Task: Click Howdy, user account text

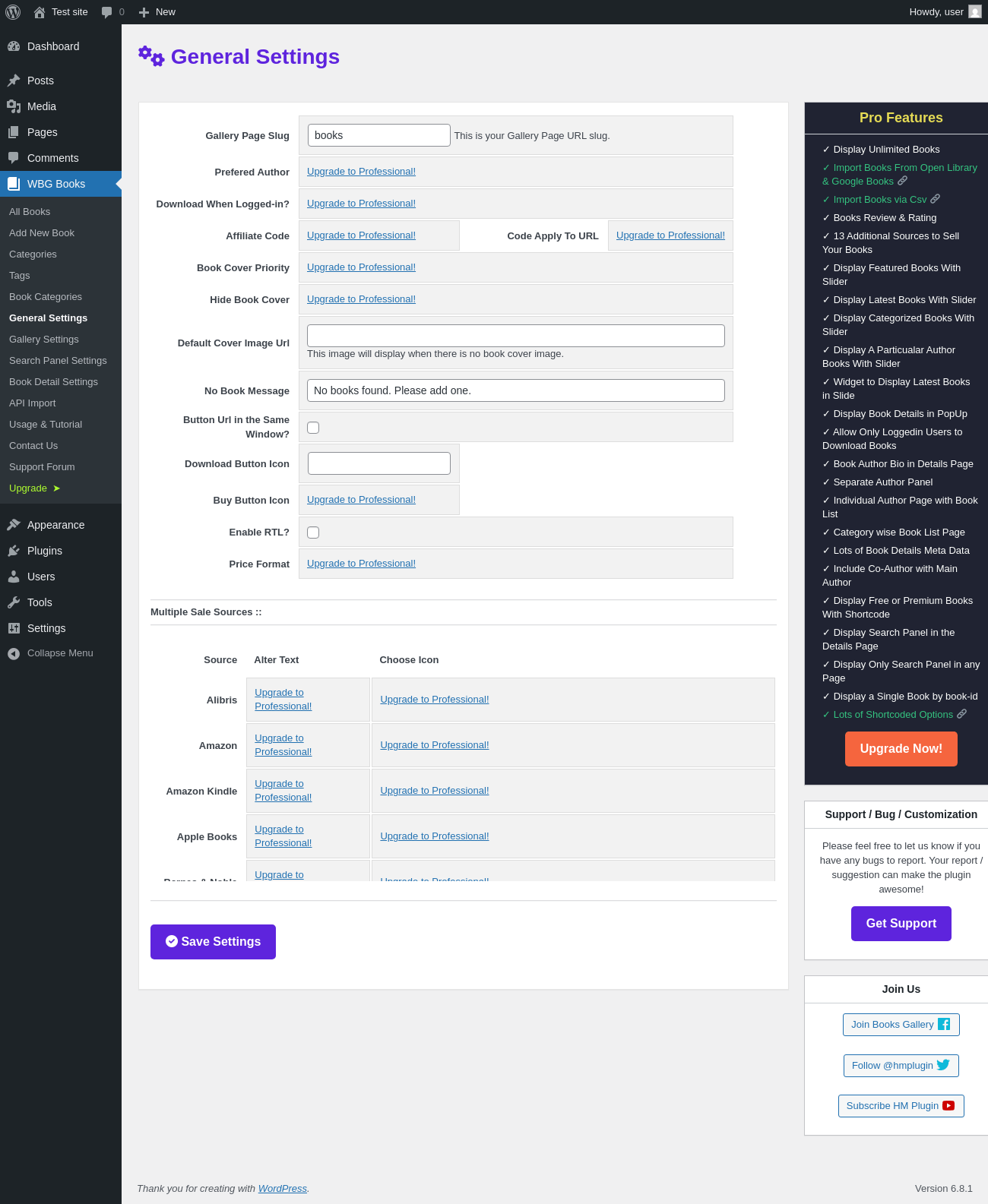Action: 936,12
